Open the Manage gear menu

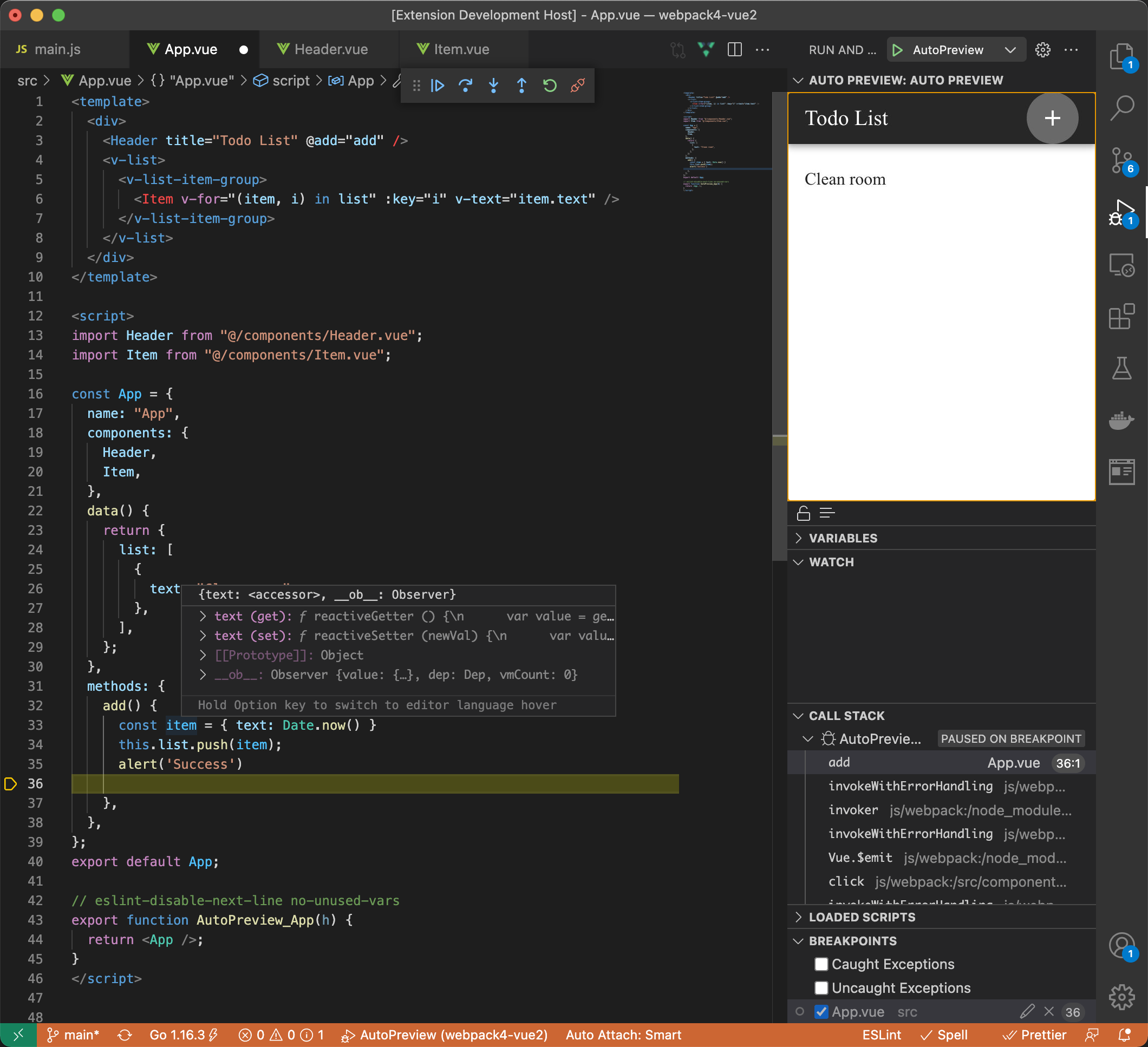(1122, 998)
